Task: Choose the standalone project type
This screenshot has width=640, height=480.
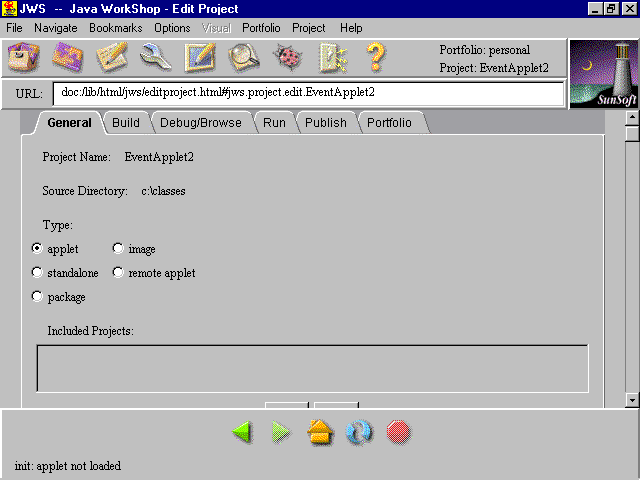Action: [x=37, y=272]
